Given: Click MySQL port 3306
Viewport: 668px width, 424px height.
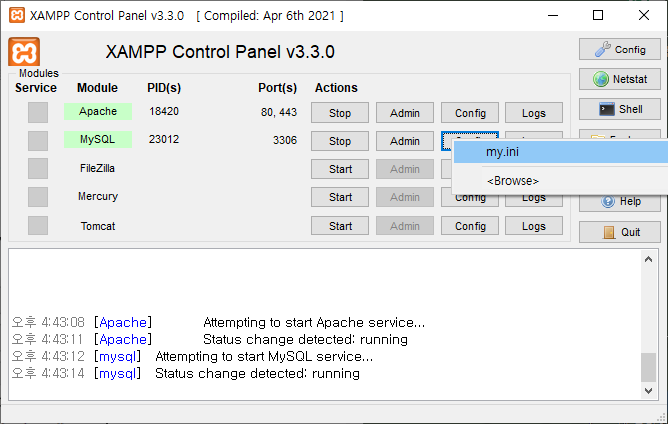Looking at the screenshot, I should click(285, 140).
